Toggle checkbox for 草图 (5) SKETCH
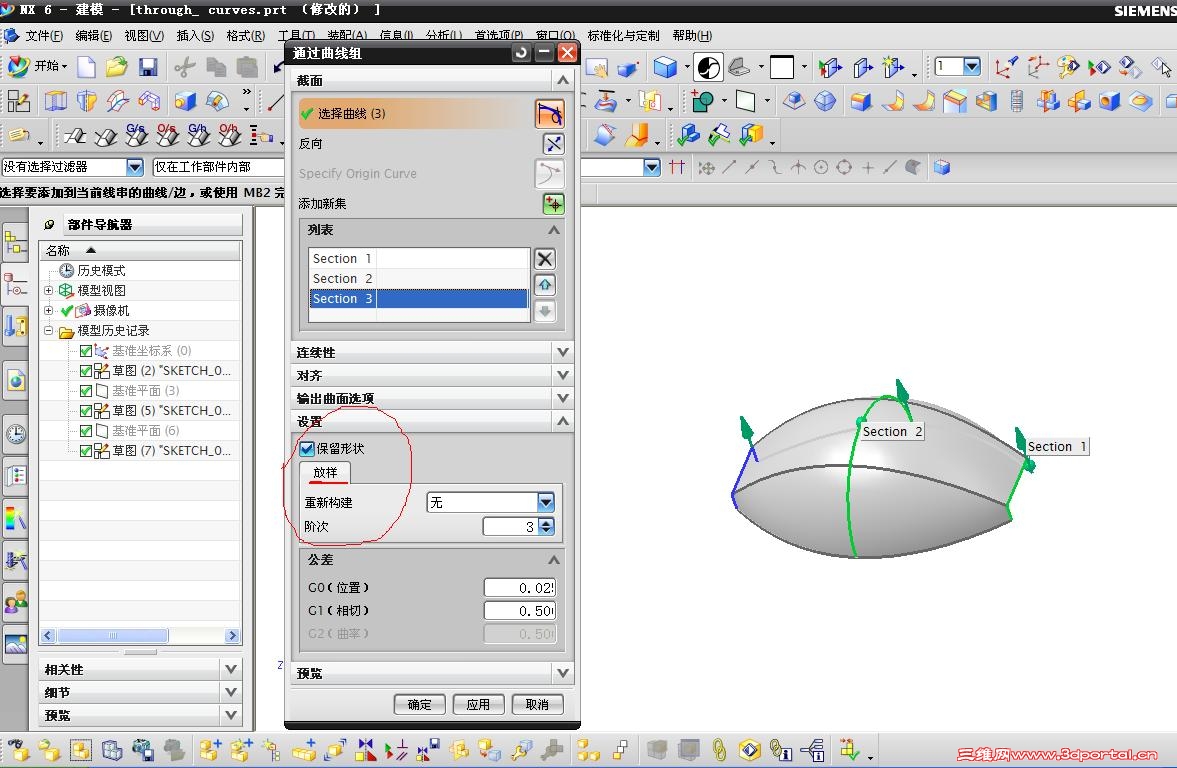 pyautogui.click(x=86, y=411)
